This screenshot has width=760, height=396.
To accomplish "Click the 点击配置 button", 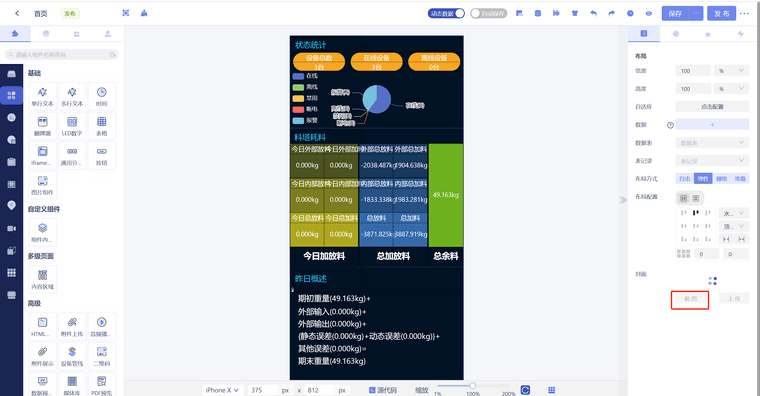I will (712, 107).
